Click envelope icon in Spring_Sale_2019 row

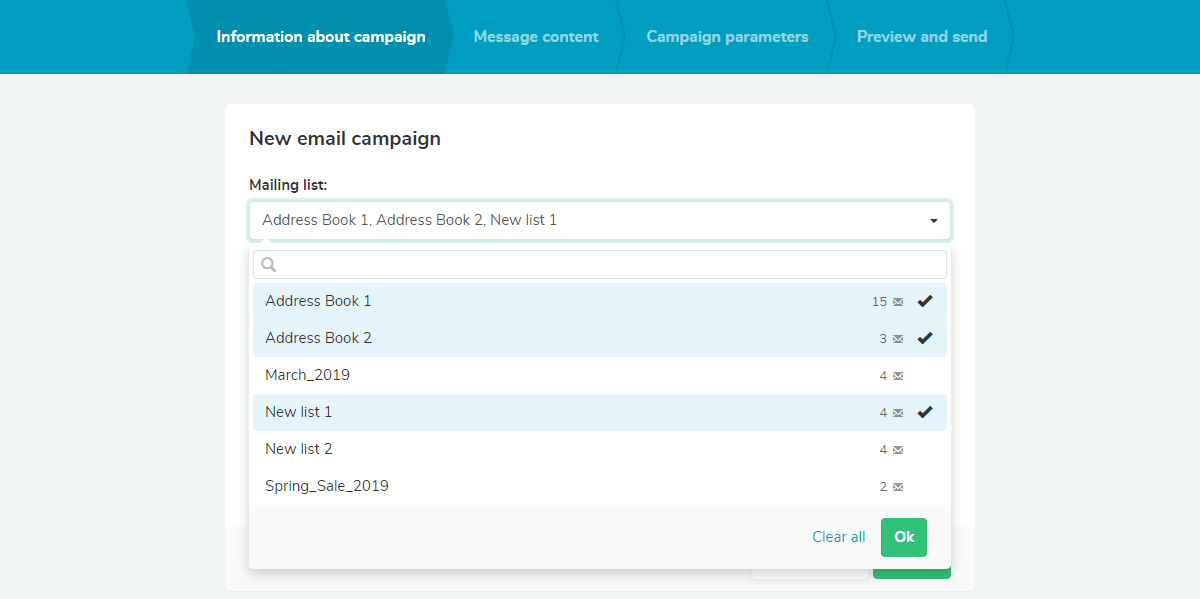[898, 487]
